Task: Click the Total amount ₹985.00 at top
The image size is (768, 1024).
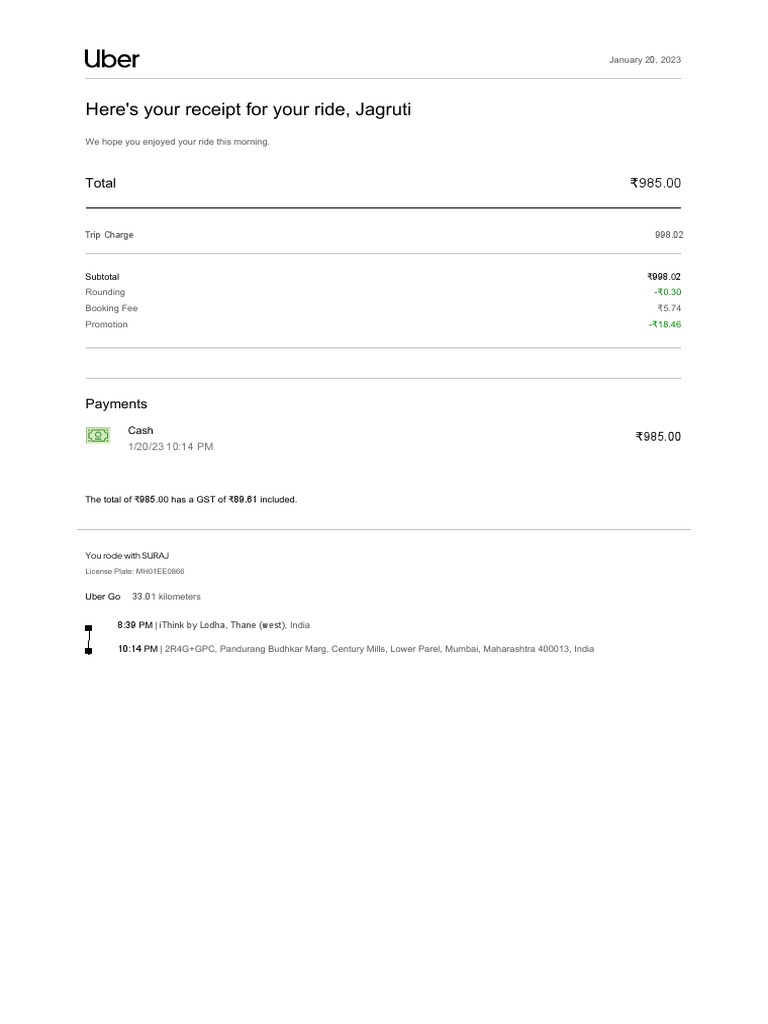Action: (655, 183)
